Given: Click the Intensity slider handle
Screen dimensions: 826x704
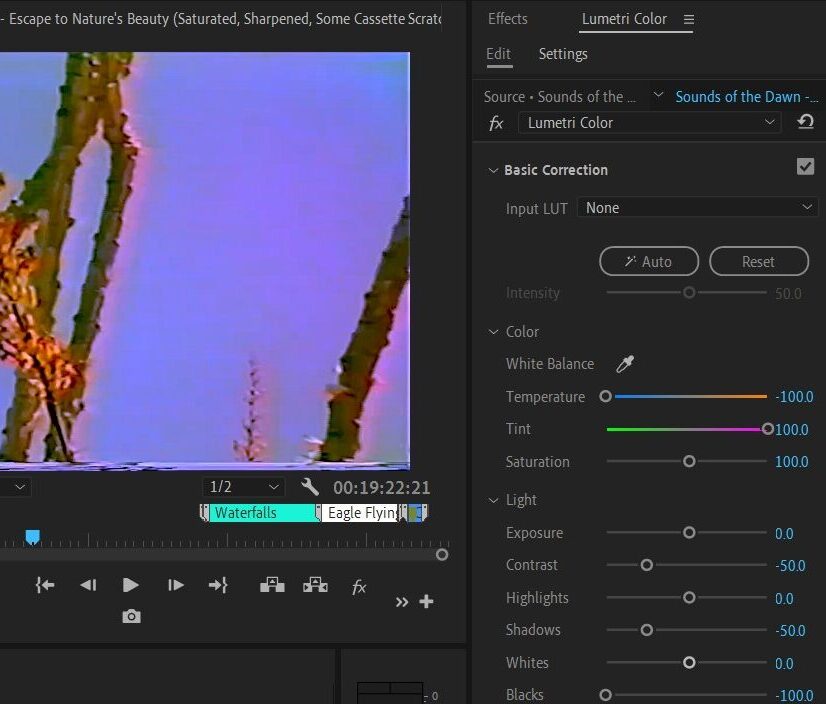Looking at the screenshot, I should 689,292.
